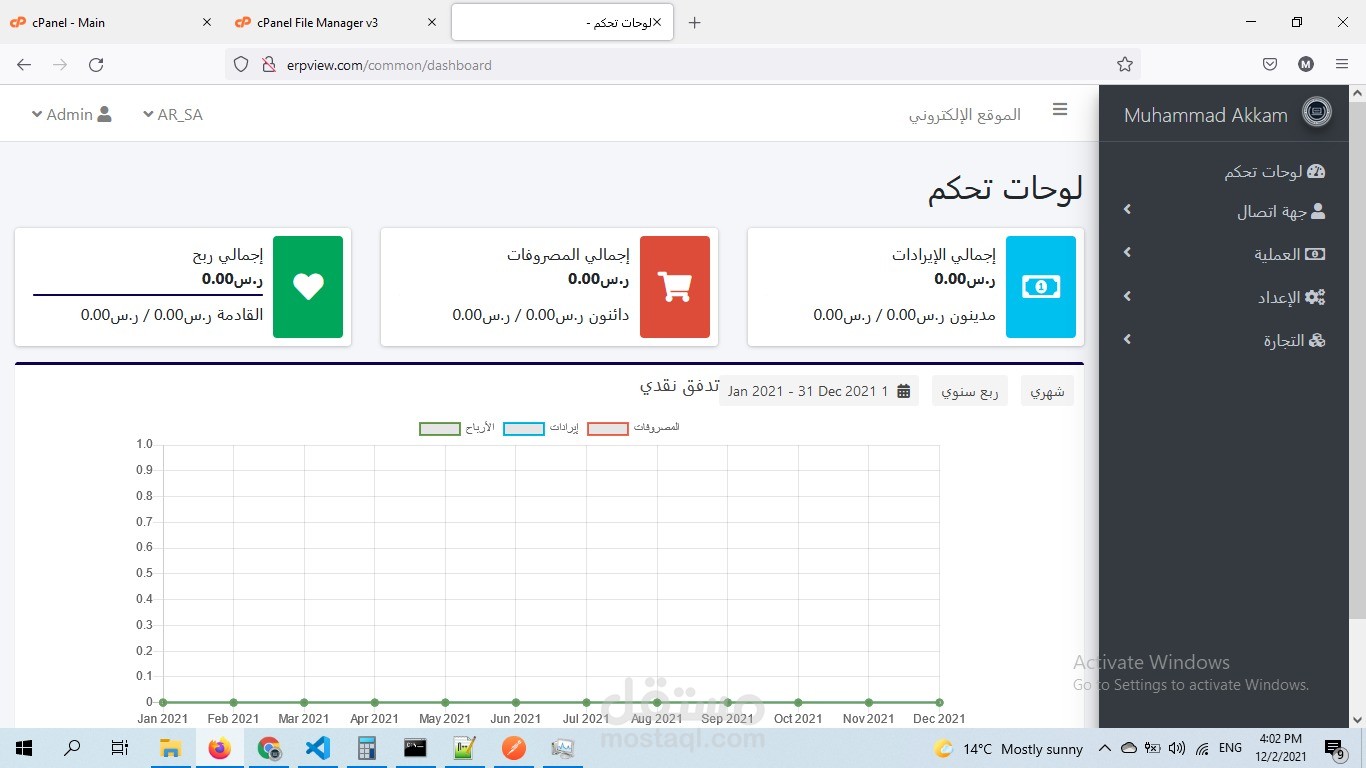Viewport: 1366px width, 768px height.
Task: Click the green profit heart icon
Action: pos(308,287)
